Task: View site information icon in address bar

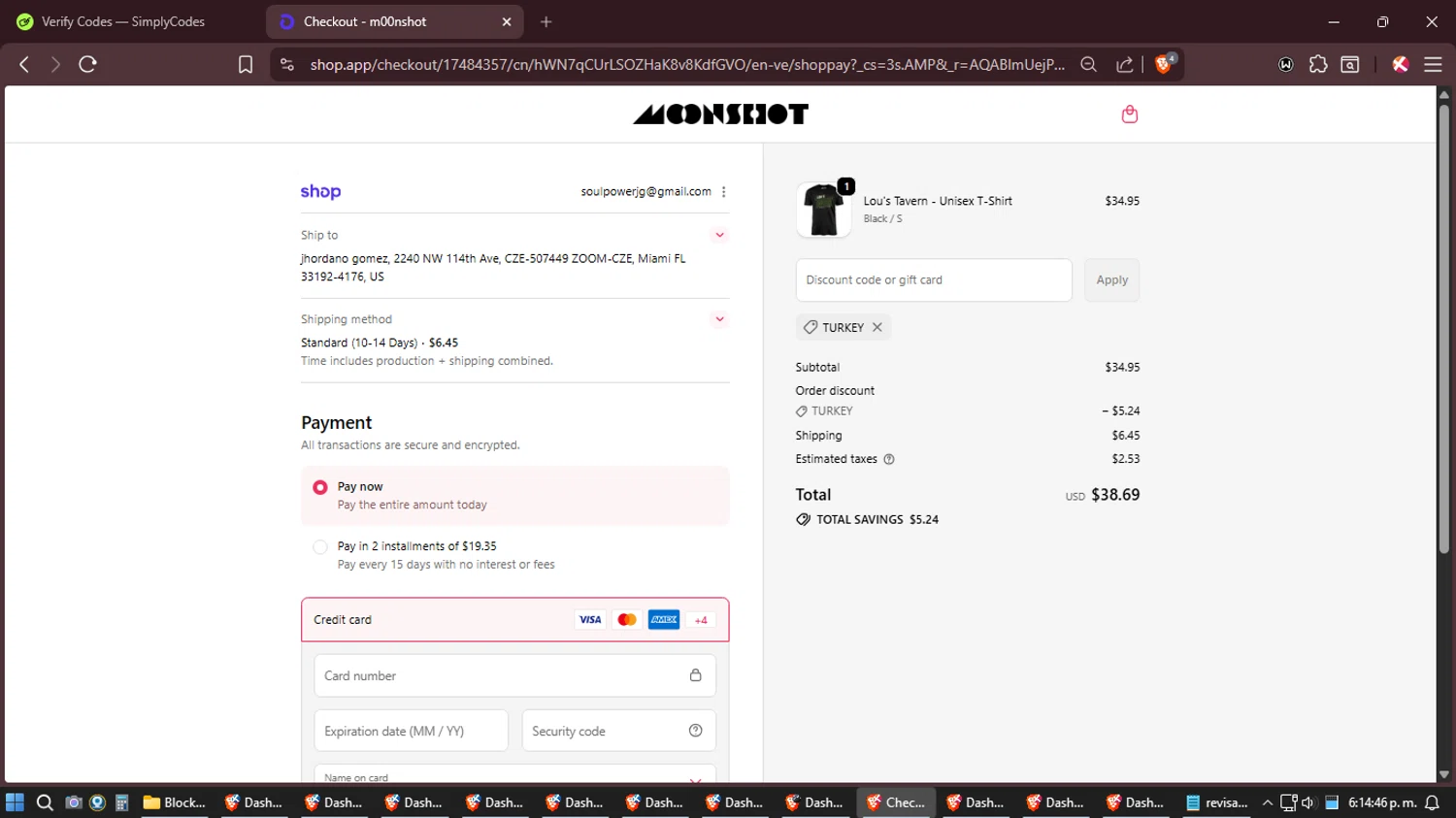Action: pos(286,64)
